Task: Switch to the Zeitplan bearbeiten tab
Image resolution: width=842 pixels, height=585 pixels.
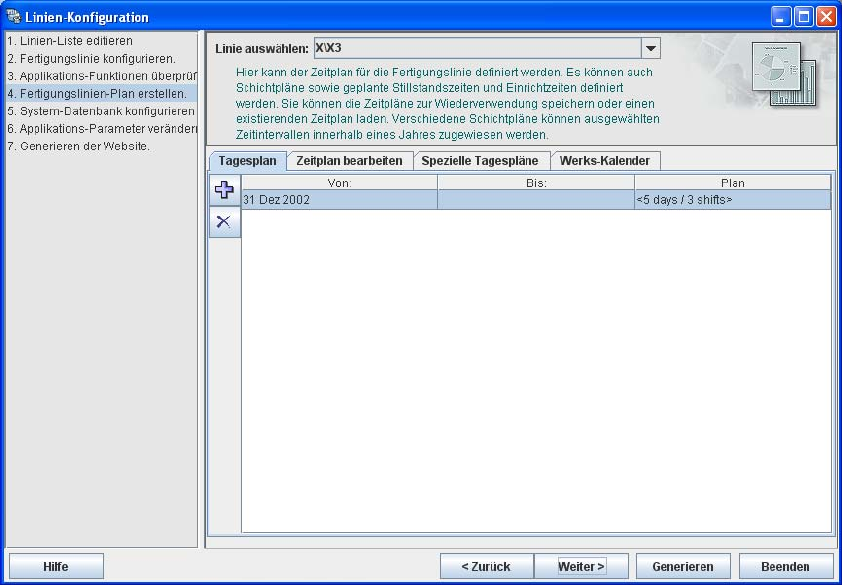Action: 349,161
